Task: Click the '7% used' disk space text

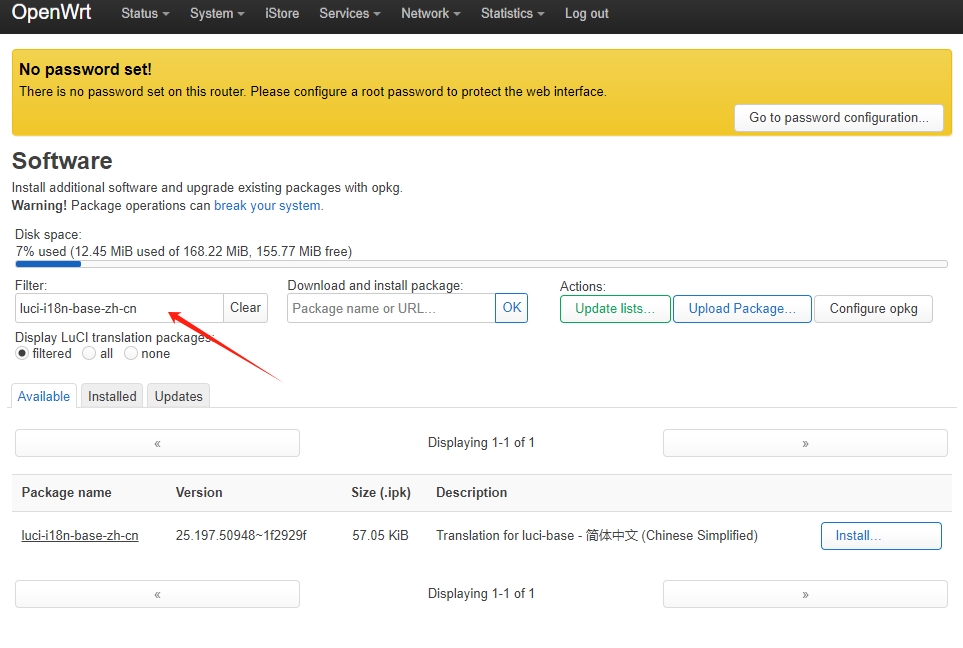Action: click(x=184, y=252)
